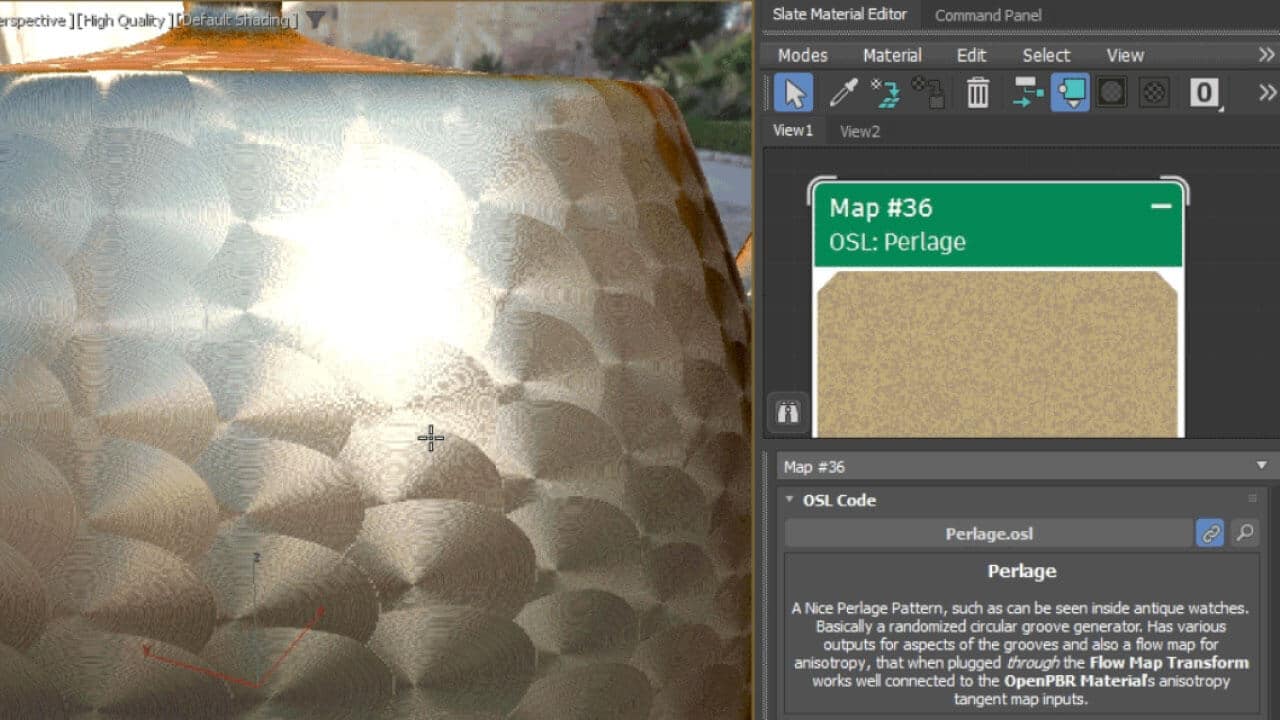Switch to View1 tab
The height and width of the screenshot is (720, 1280).
click(x=793, y=130)
